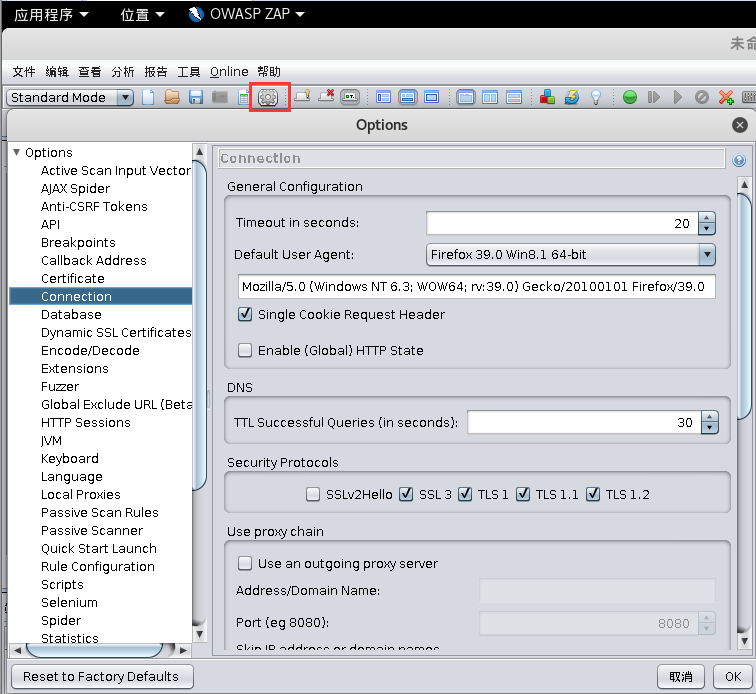This screenshot has height=694, width=756.
Task: Increase TTL Successful Queries value
Action: (x=710, y=417)
